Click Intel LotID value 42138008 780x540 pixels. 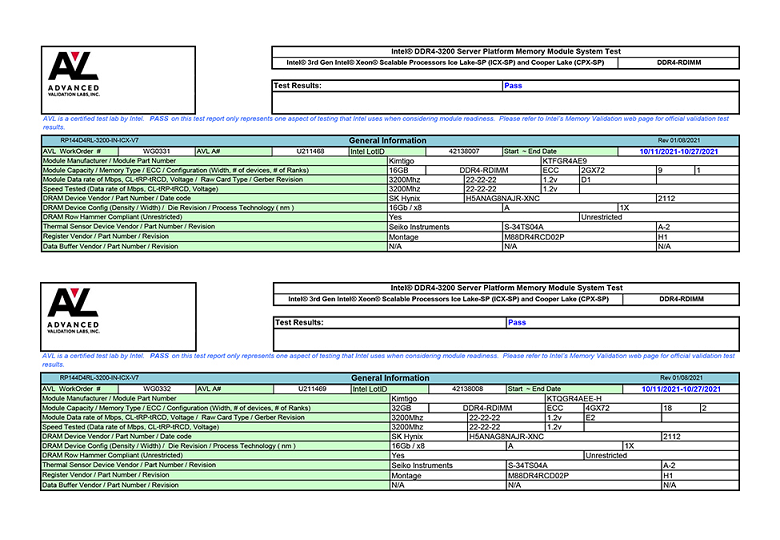pos(468,389)
